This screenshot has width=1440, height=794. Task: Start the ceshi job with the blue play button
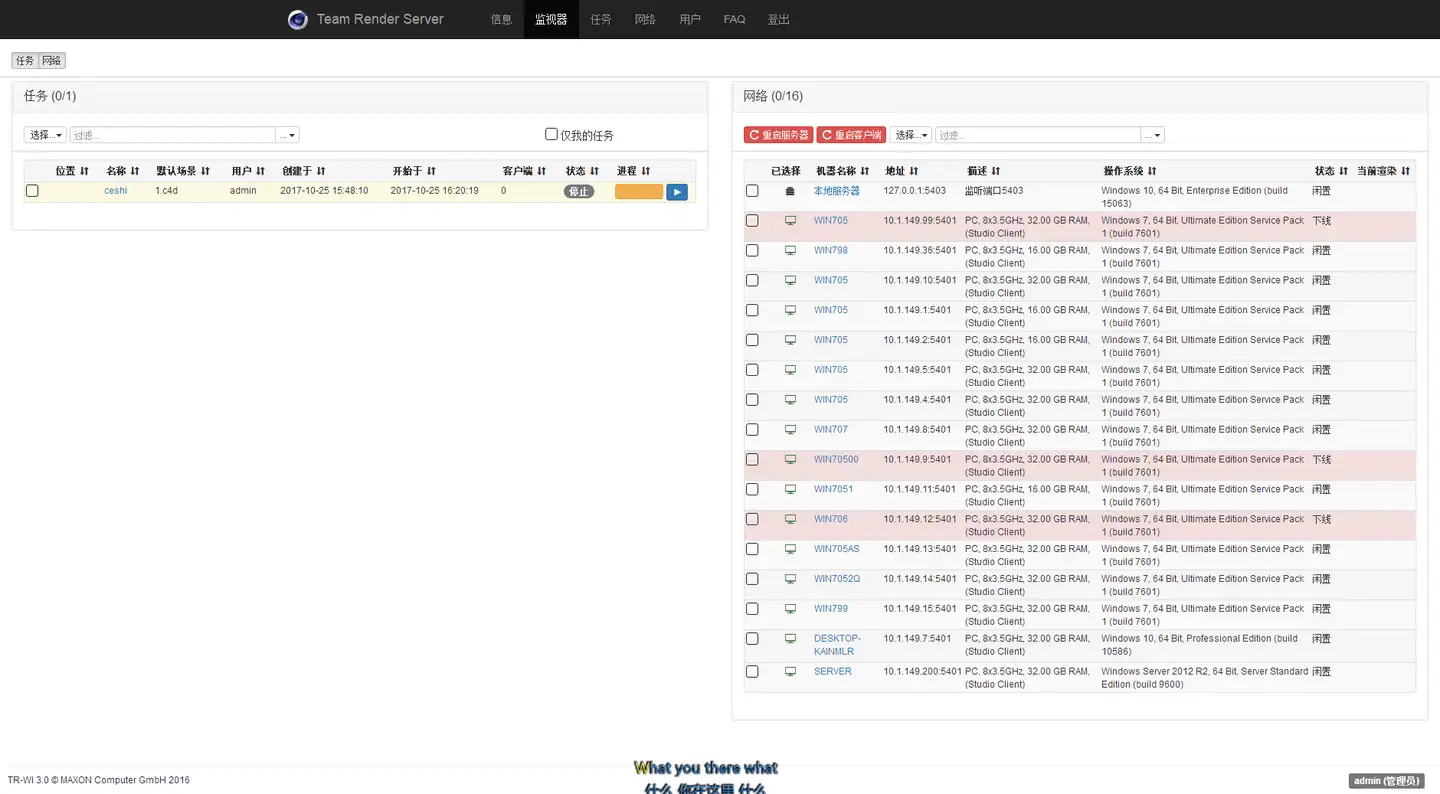[677, 192]
